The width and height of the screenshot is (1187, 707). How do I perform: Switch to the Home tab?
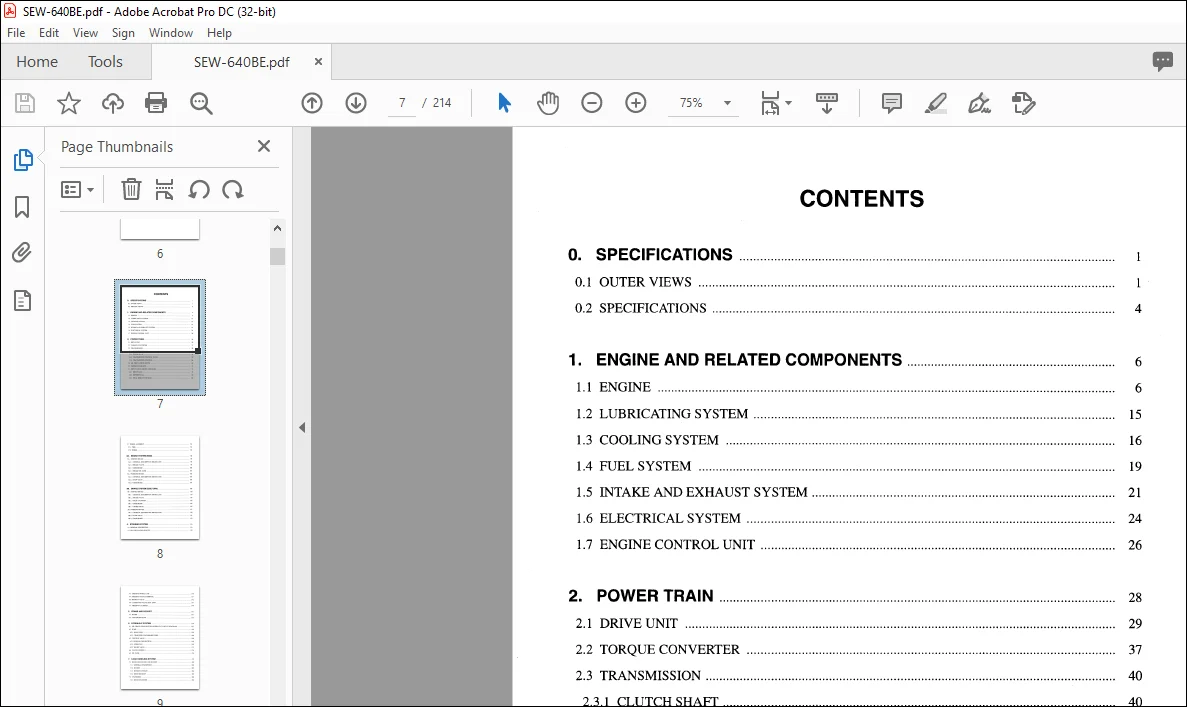37,61
